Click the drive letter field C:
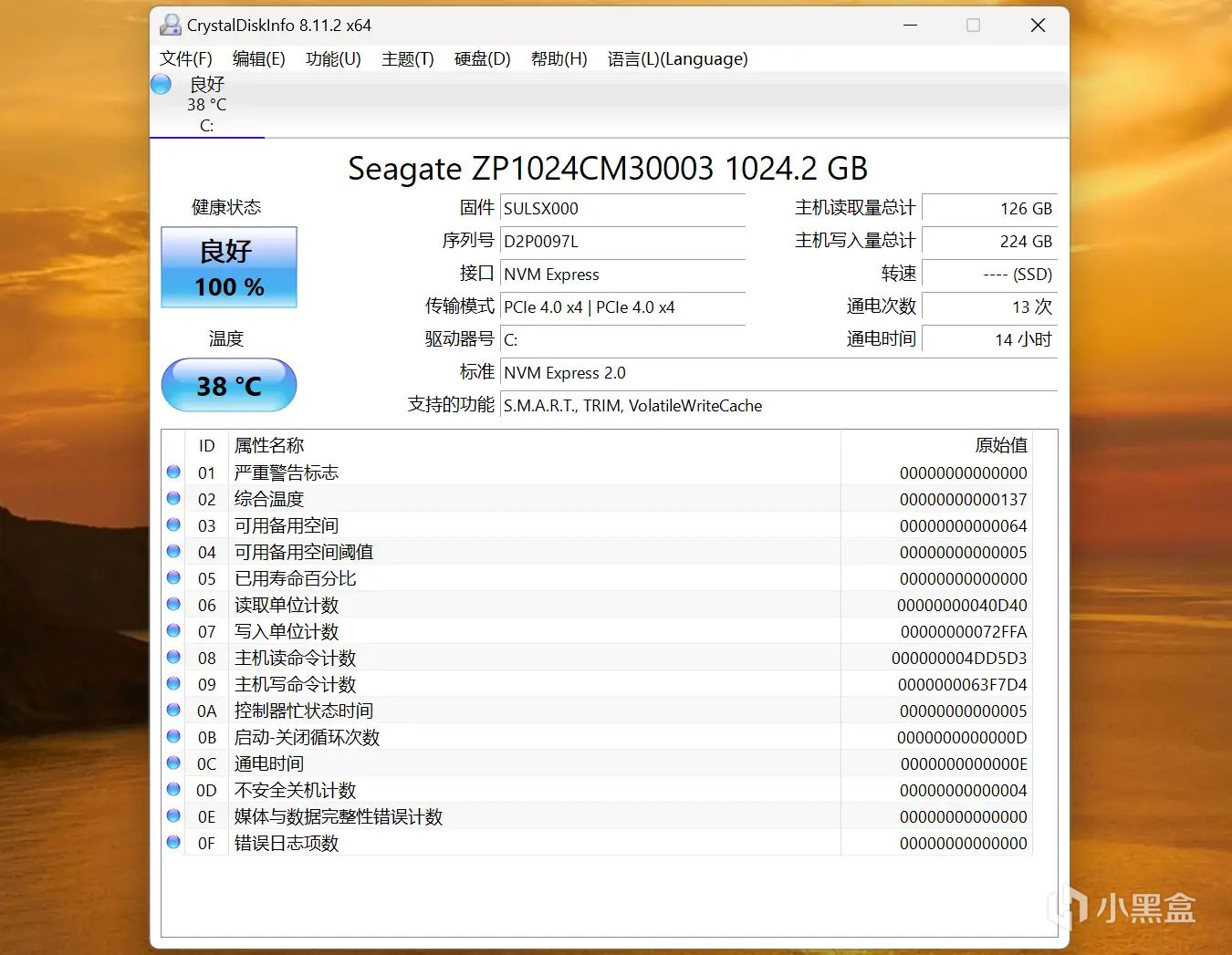Screen dimensions: 1232x955 tap(623, 339)
